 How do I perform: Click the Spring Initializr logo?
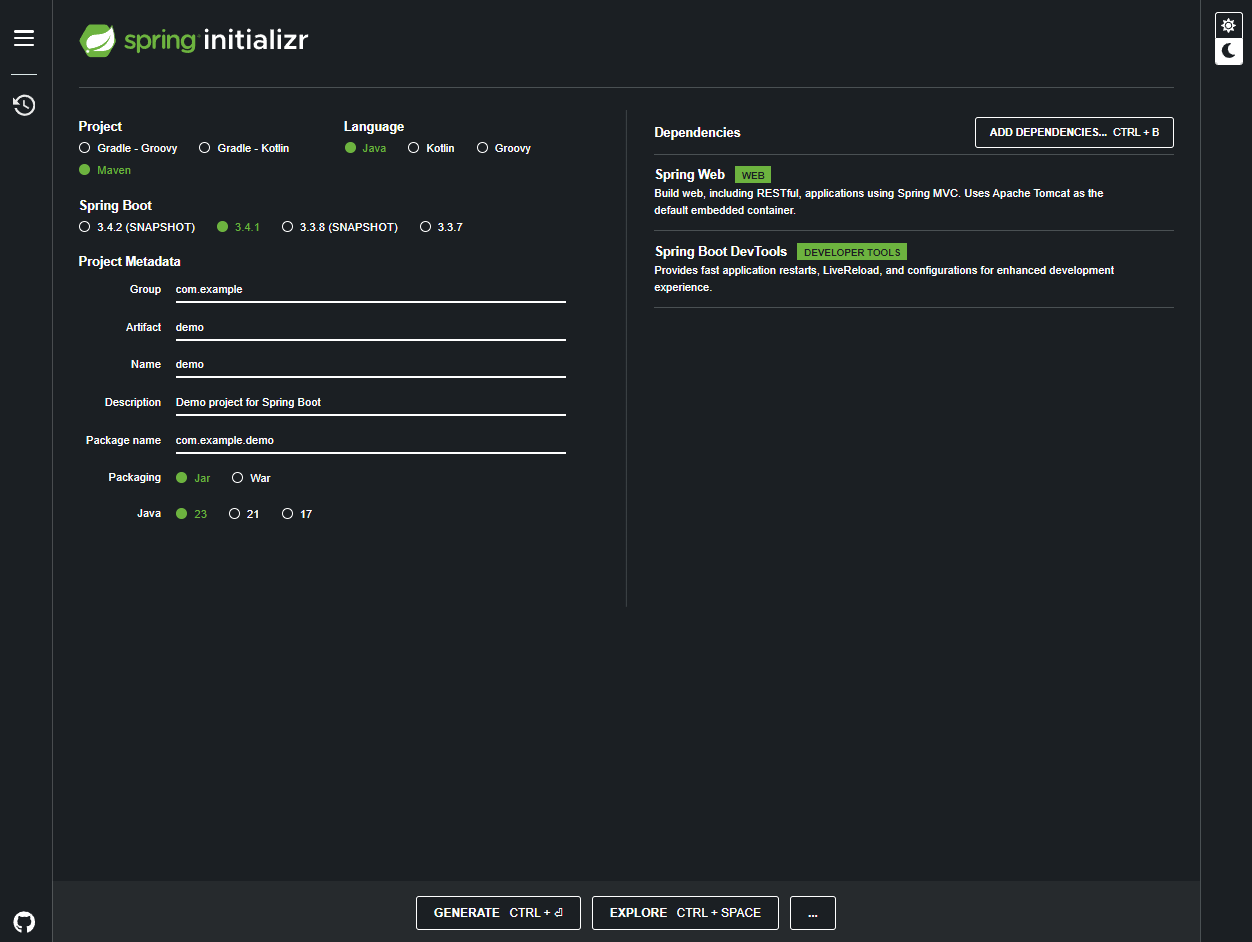coord(194,40)
